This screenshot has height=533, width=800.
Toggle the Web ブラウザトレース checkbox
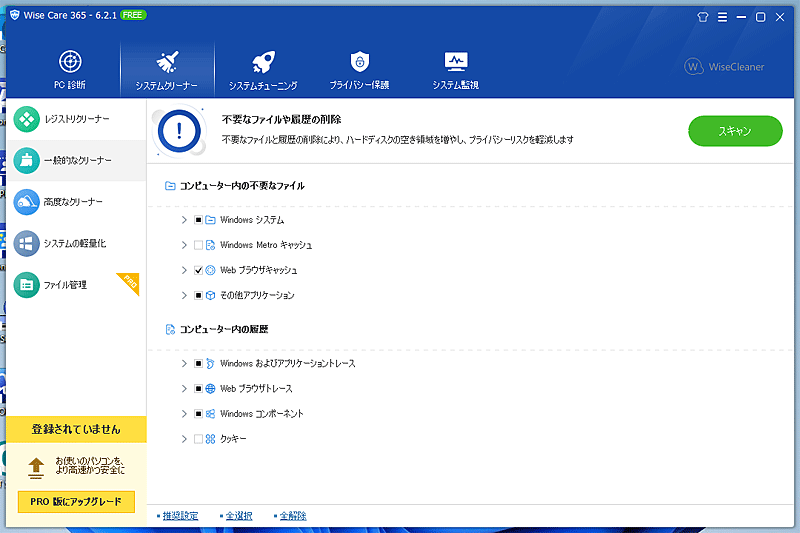[x=198, y=389]
